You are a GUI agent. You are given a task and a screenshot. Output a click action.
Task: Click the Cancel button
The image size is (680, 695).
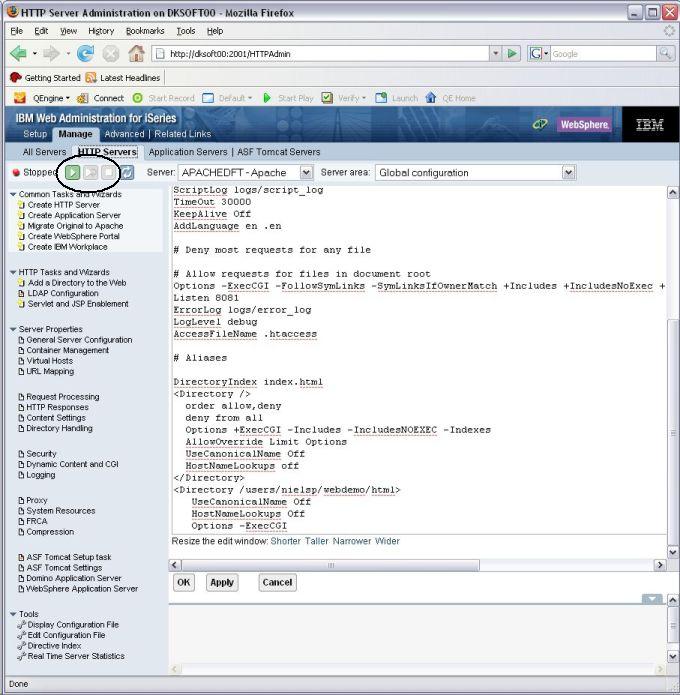click(277, 582)
